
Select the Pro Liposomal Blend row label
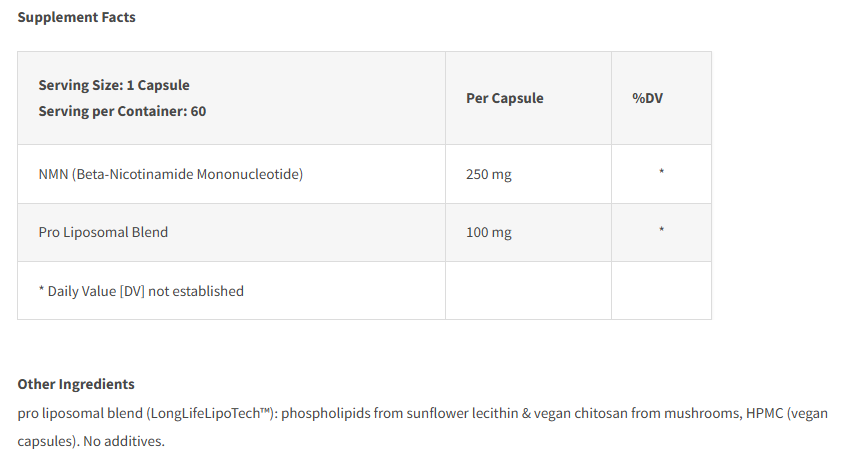pyautogui.click(x=103, y=232)
